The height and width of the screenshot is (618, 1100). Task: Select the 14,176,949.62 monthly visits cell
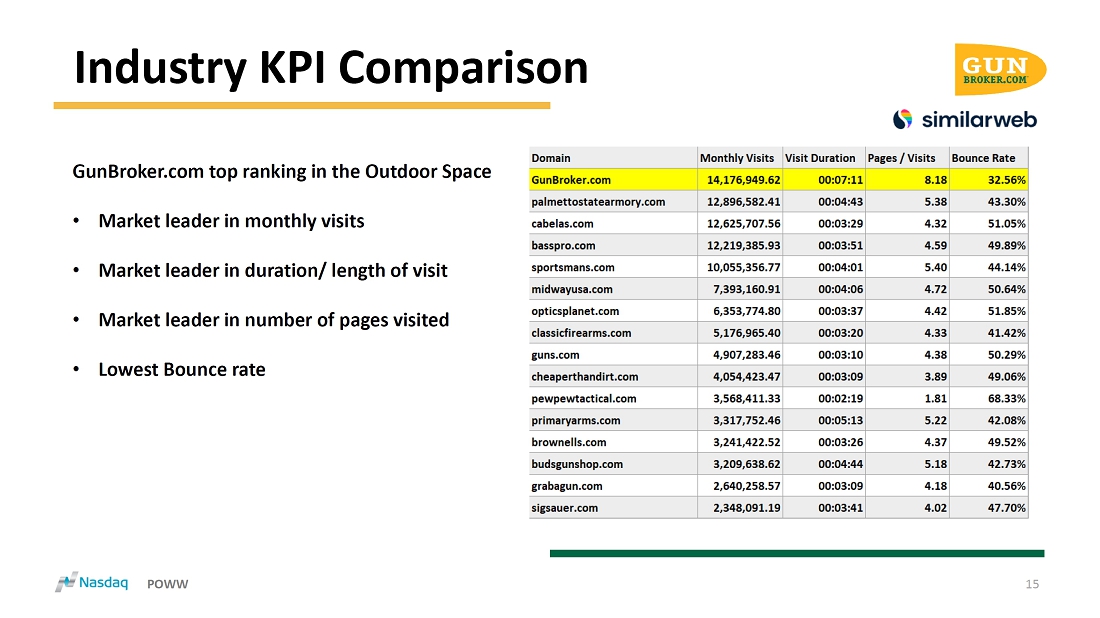[x=740, y=180]
